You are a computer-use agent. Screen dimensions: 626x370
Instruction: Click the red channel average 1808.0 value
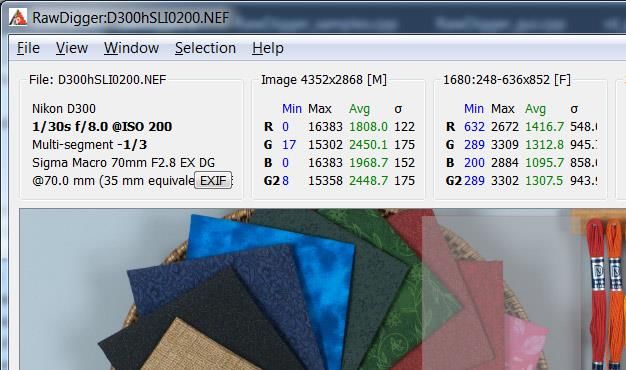[x=368, y=127]
